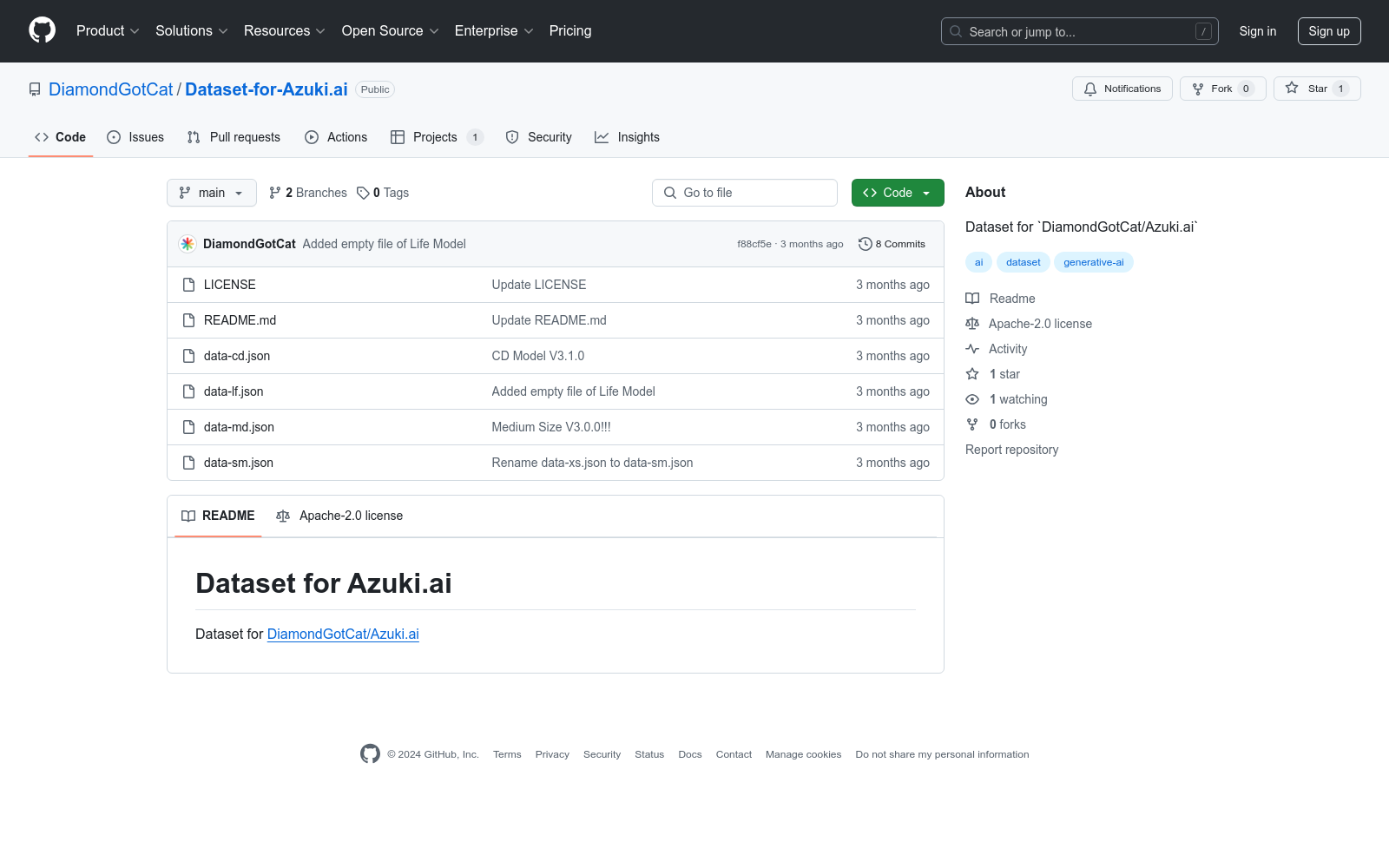Open the Insights tab

click(x=627, y=137)
